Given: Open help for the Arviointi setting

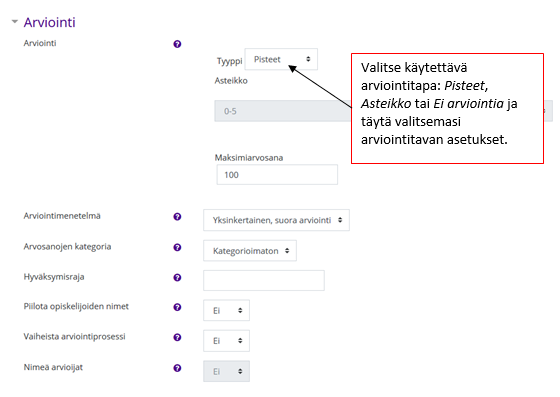Looking at the screenshot, I should pos(177,44).
